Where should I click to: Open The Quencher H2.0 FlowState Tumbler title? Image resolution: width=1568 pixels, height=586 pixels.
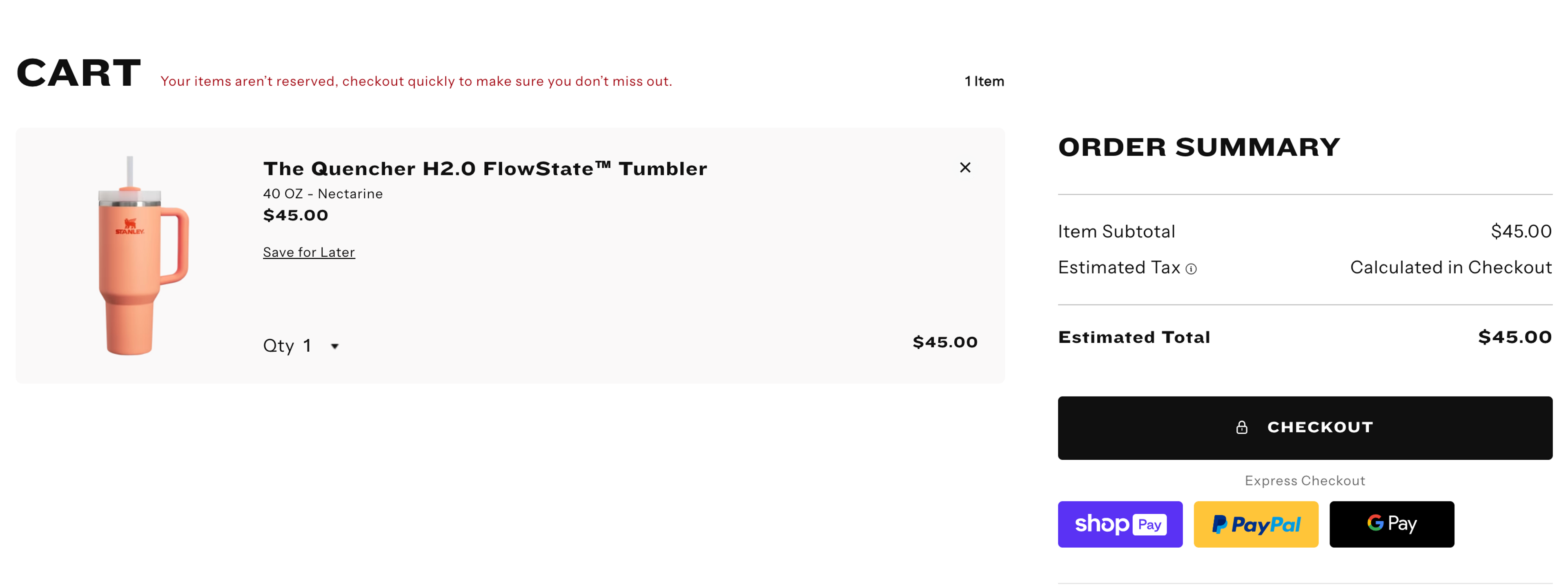coord(485,169)
